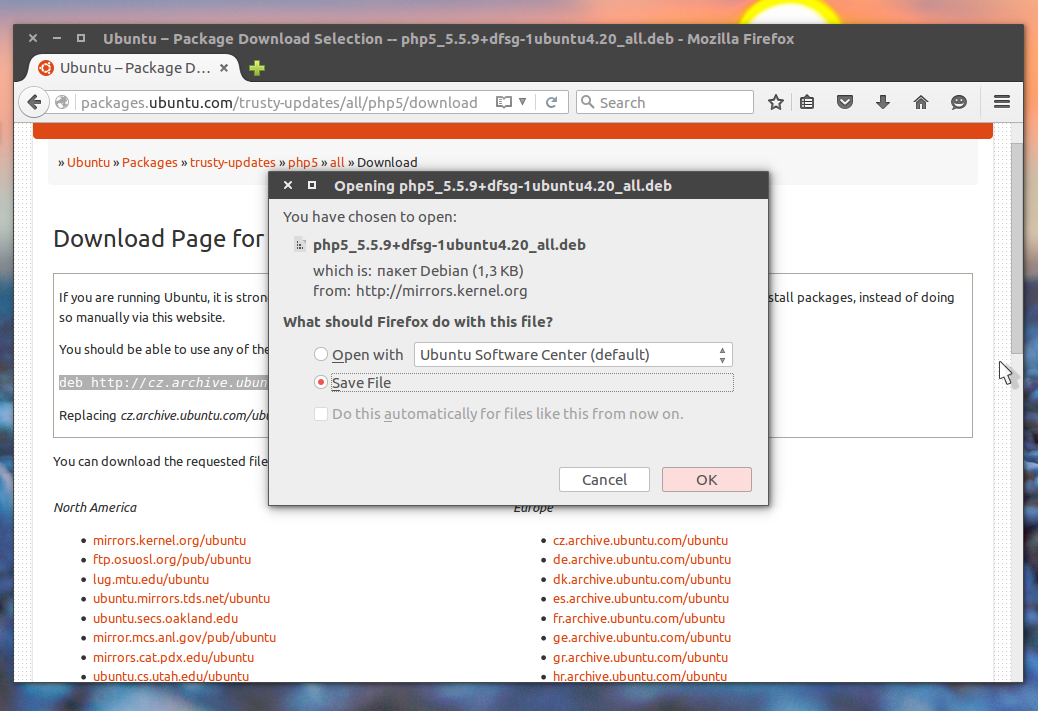
Task: Click the dialog file name php5_5.5.9+dfsg-1ubuntu4.20_all.deb
Action: tap(449, 245)
